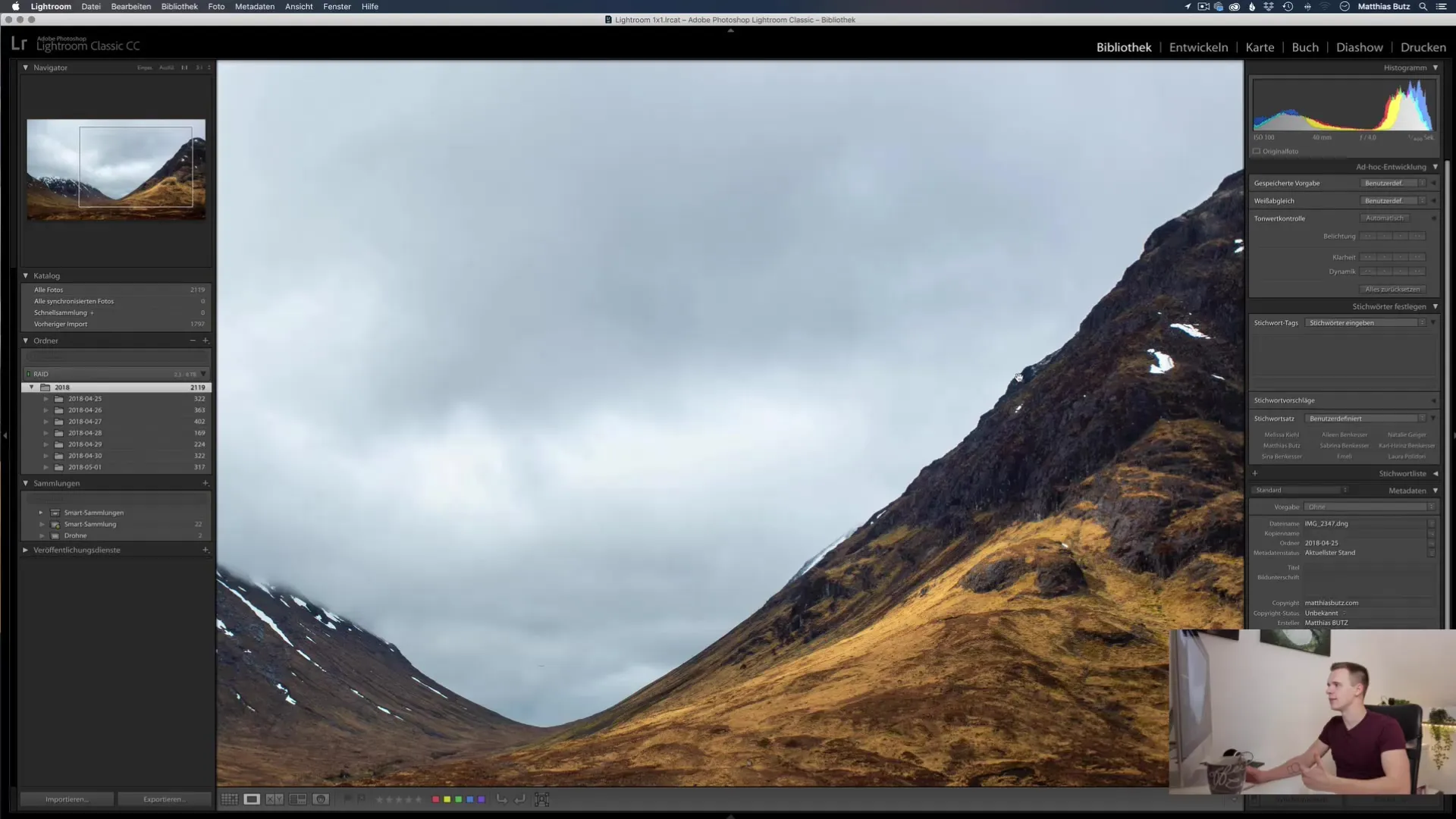The height and width of the screenshot is (819, 1456).
Task: Select Alle Fotos in catalog
Action: coord(116,290)
